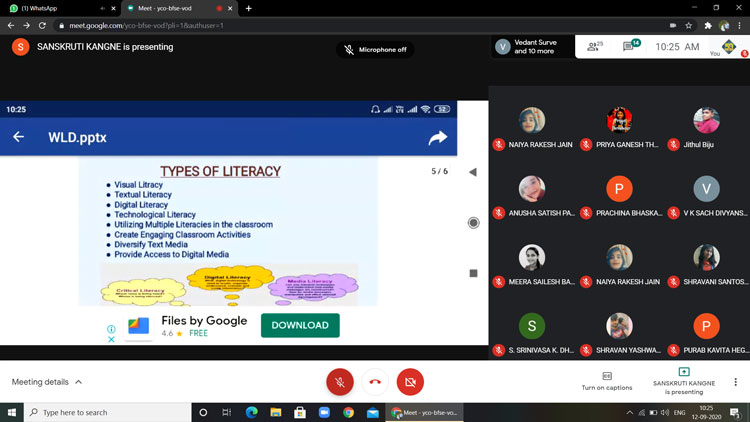Reload the Google Meet page
750x422 pixels.
[41, 25]
